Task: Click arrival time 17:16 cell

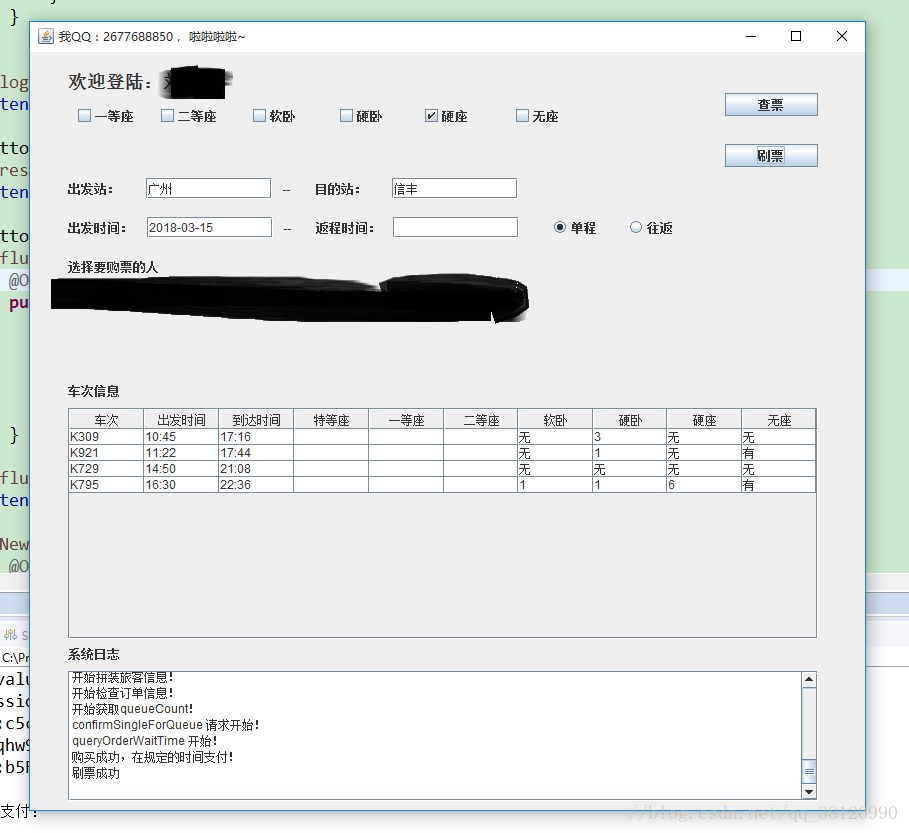Action: point(256,436)
